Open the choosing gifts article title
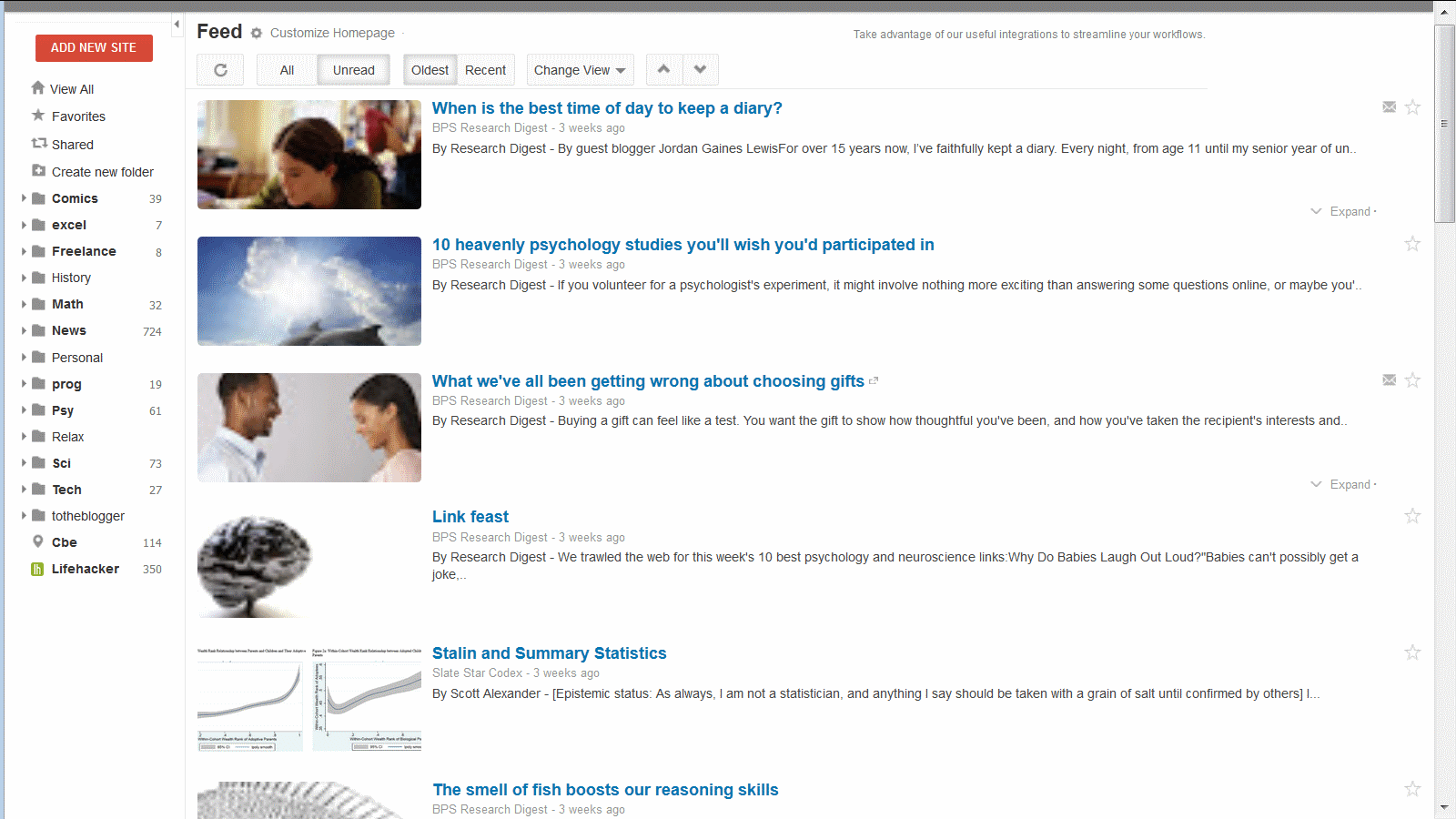Viewport: 1456px width, 819px height. [648, 381]
